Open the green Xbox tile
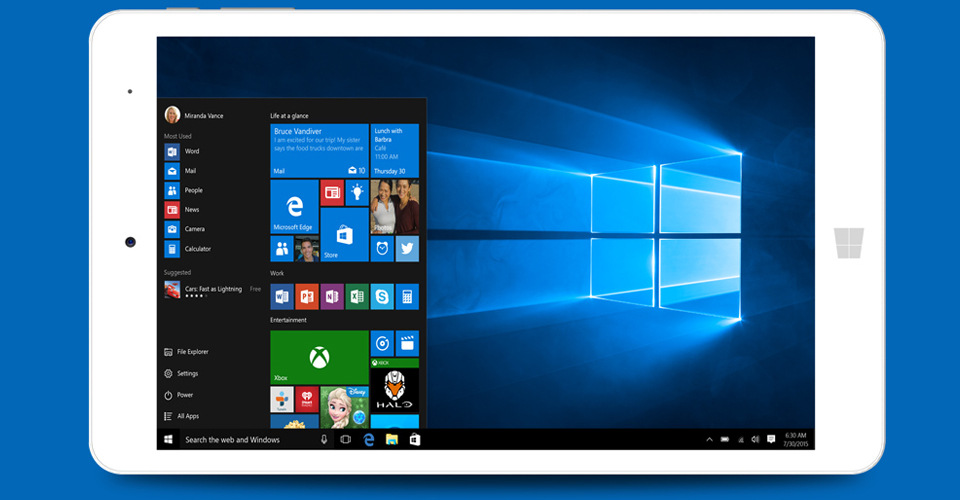Screen dimensions: 960x500 (x=320, y=357)
